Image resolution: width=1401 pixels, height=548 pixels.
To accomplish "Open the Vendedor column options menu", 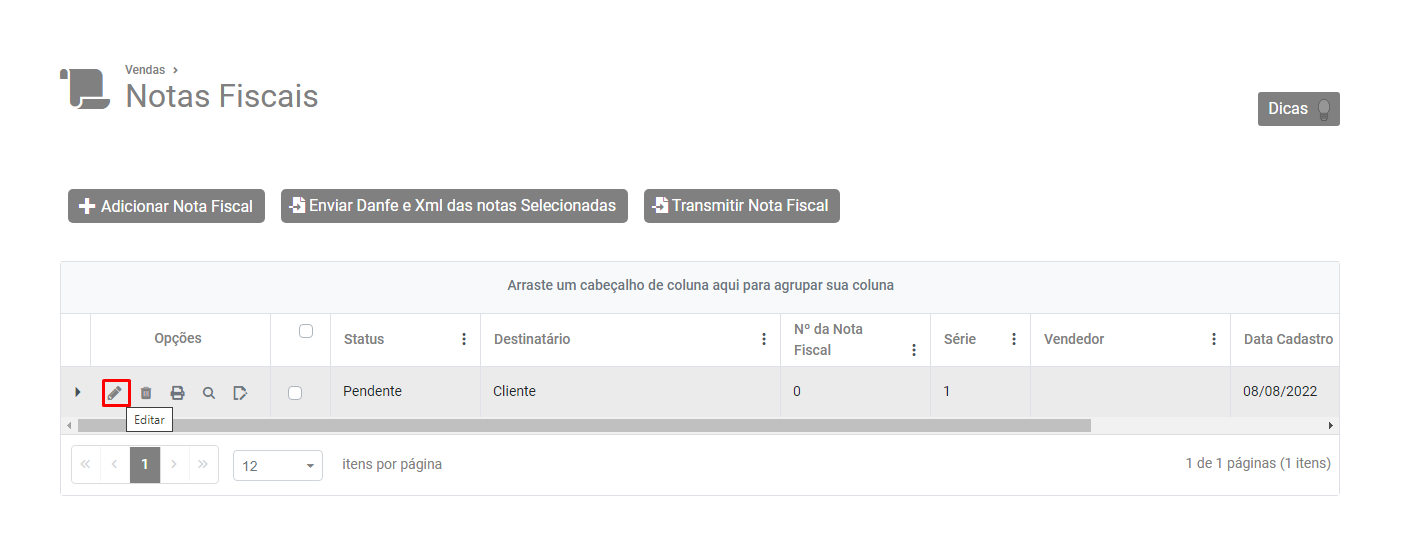I will click(x=1214, y=339).
